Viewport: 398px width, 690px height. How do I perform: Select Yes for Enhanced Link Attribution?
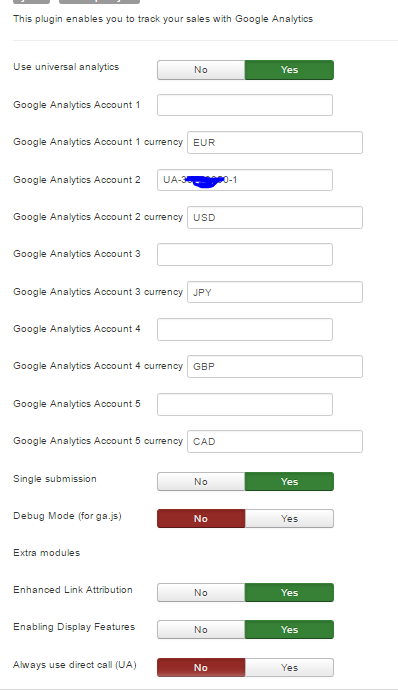289,592
